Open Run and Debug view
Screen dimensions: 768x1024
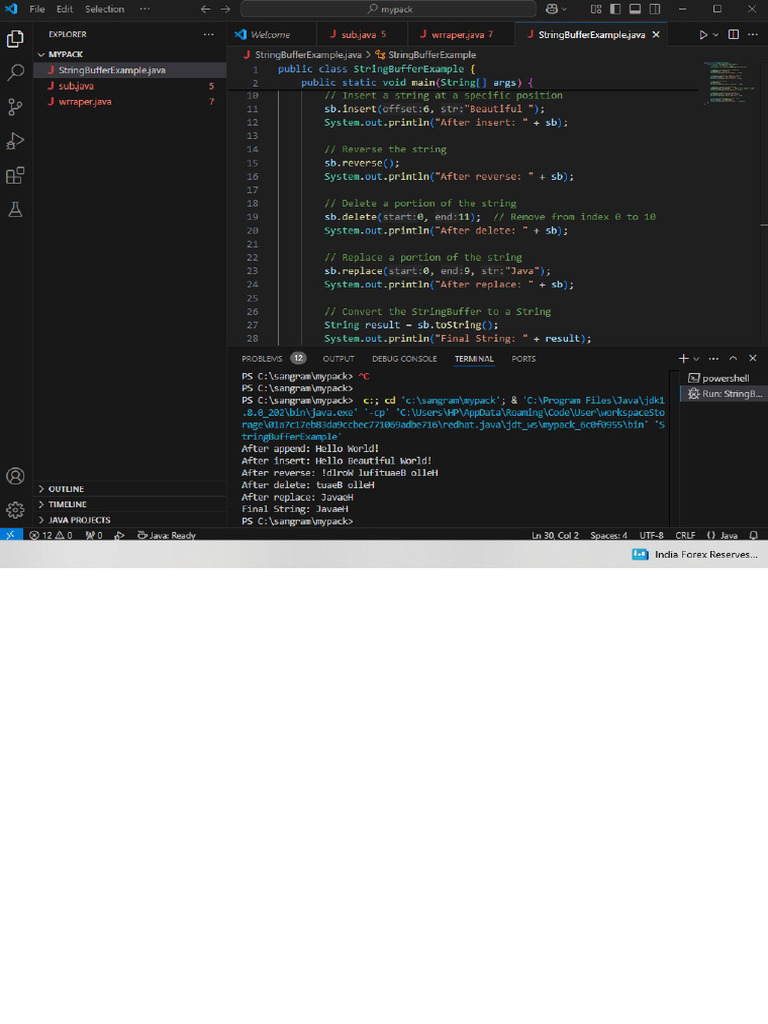click(15, 141)
